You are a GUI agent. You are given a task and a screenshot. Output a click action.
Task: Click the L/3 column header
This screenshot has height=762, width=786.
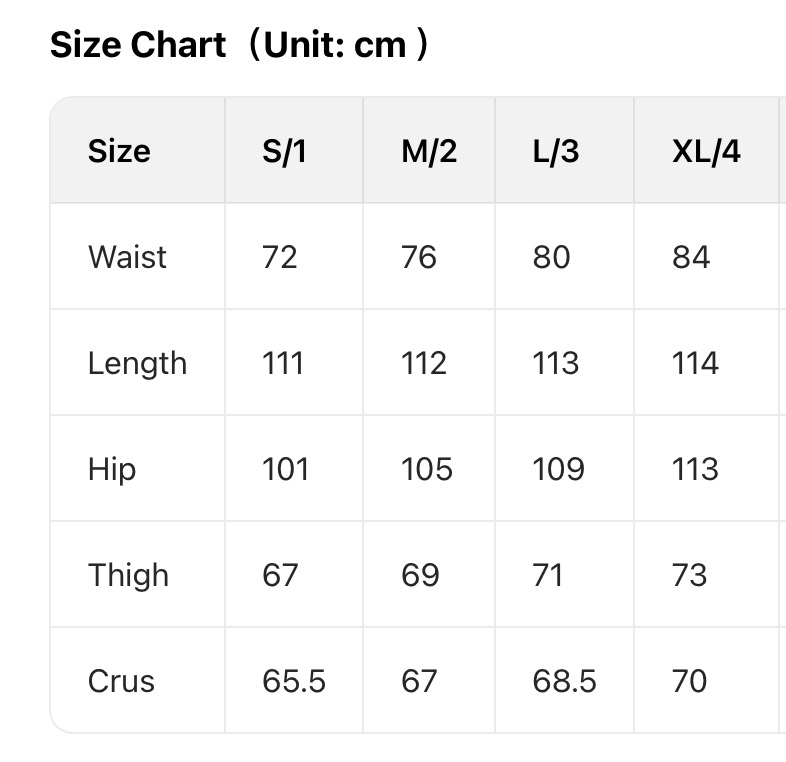click(x=556, y=151)
